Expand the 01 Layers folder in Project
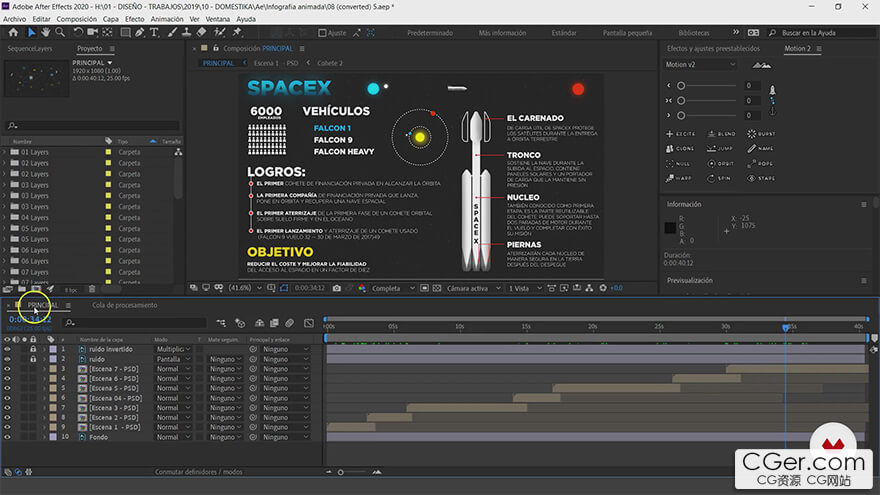The width and height of the screenshot is (880, 495). pyautogui.click(x=4, y=152)
